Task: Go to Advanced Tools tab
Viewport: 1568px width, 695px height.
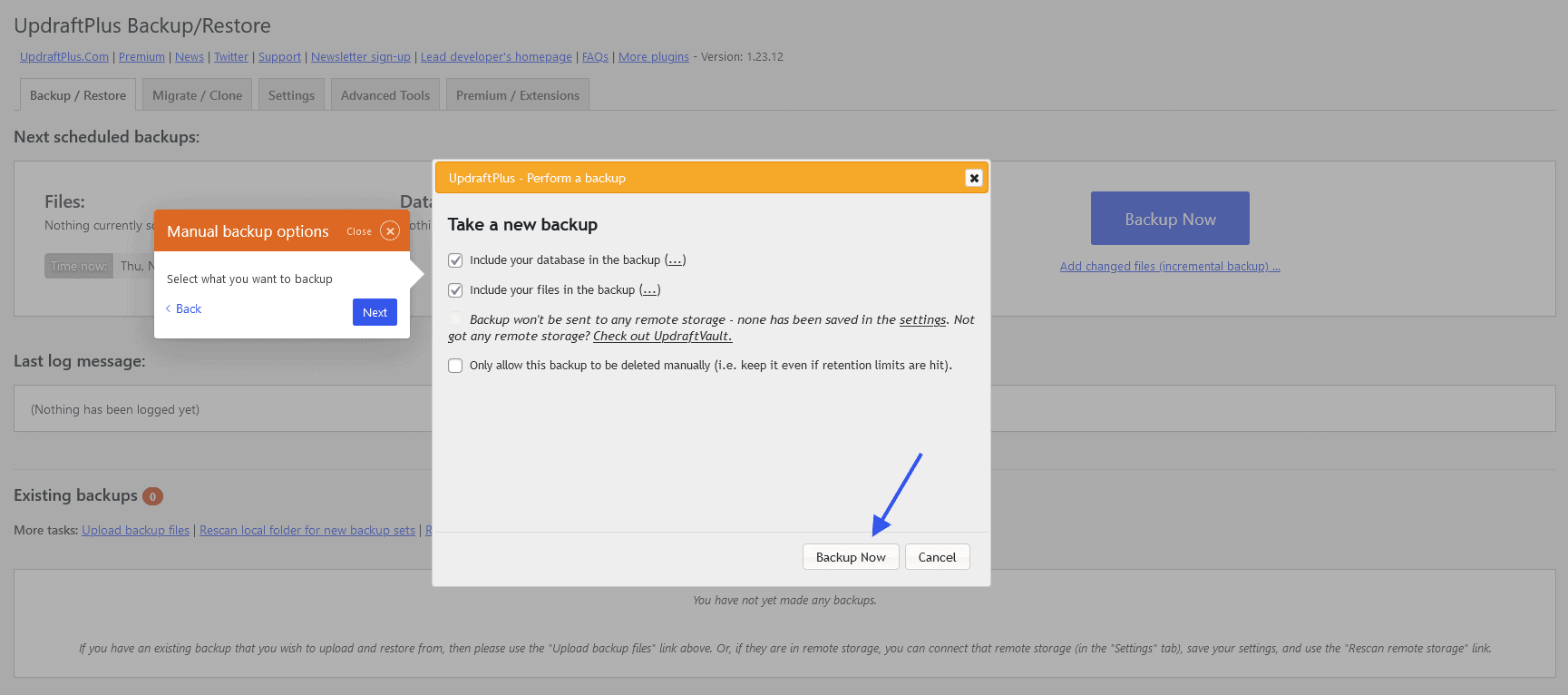Action: (x=385, y=95)
